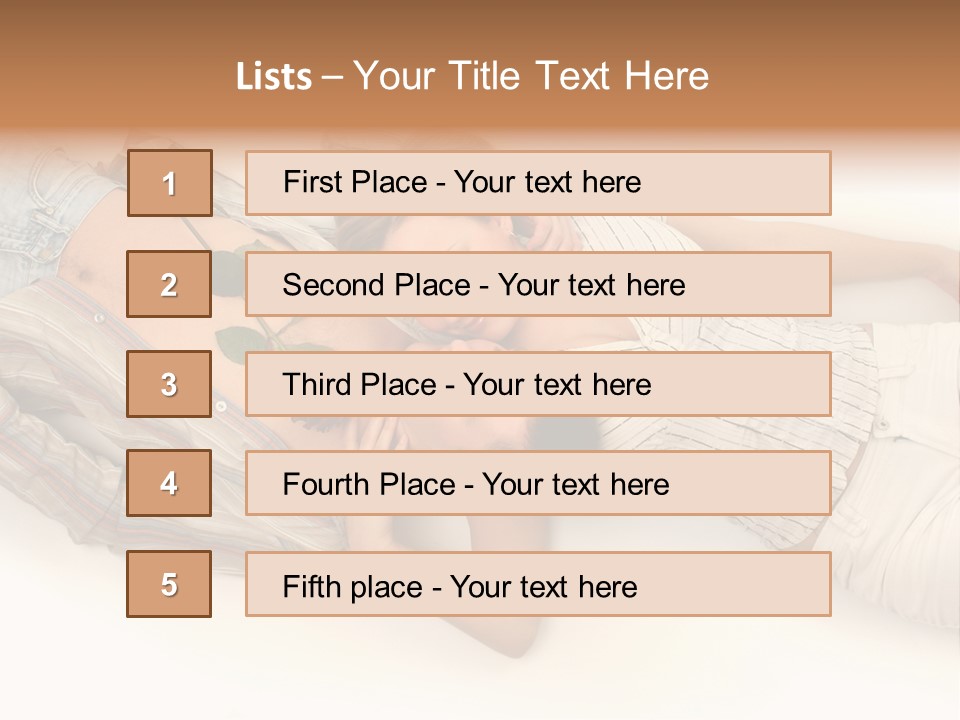Image resolution: width=960 pixels, height=720 pixels.
Task: Click the word 'Fifth' in the last bar
Action: coord(312,586)
